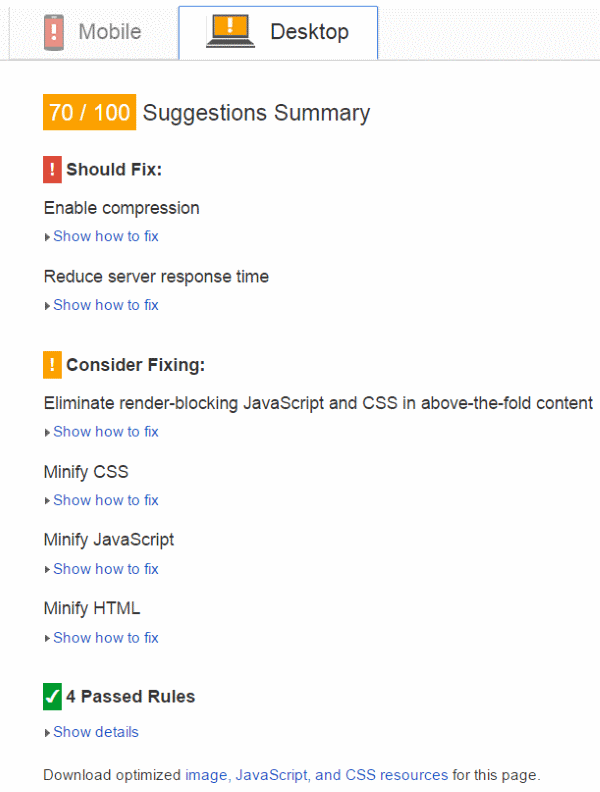The image size is (600, 792).
Task: Click the red Should Fix exclamation icon
Action: click(53, 169)
